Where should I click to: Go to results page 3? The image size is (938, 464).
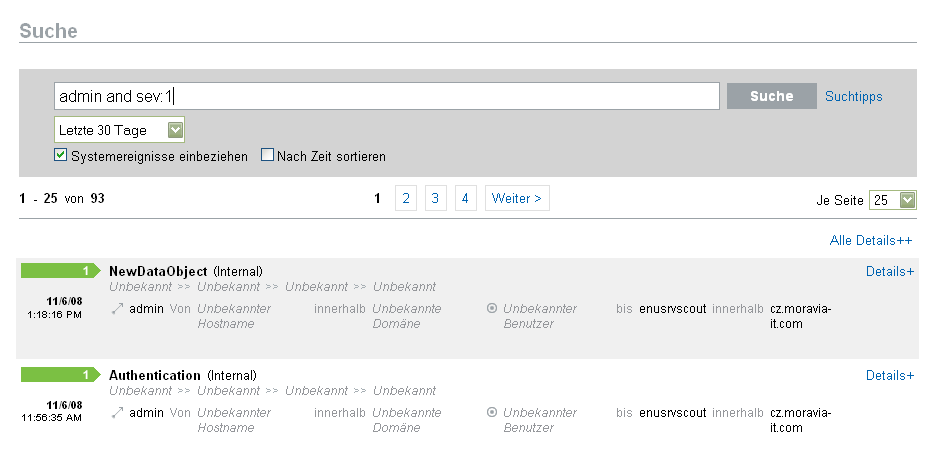tap(436, 199)
